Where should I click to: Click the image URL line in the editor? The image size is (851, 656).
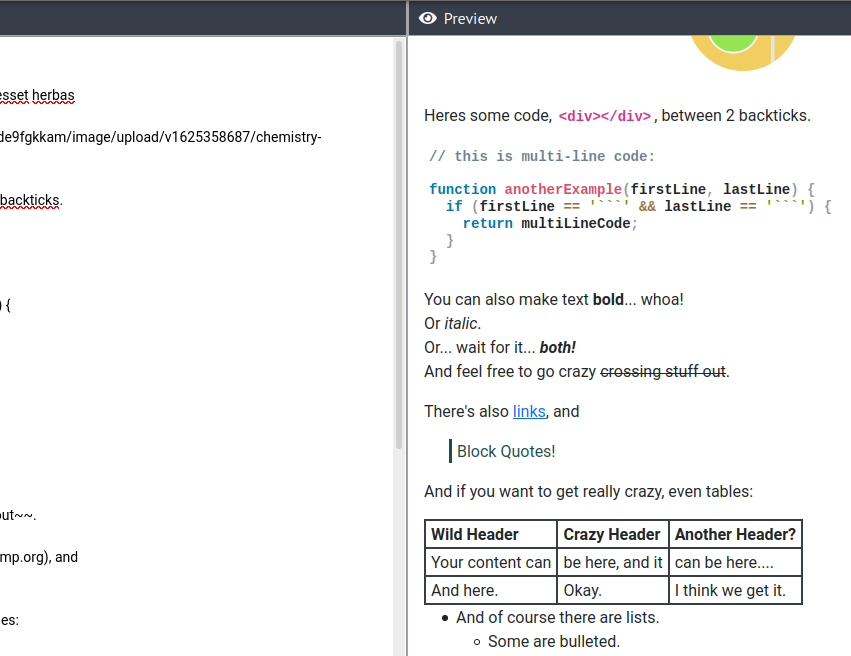pos(161,137)
